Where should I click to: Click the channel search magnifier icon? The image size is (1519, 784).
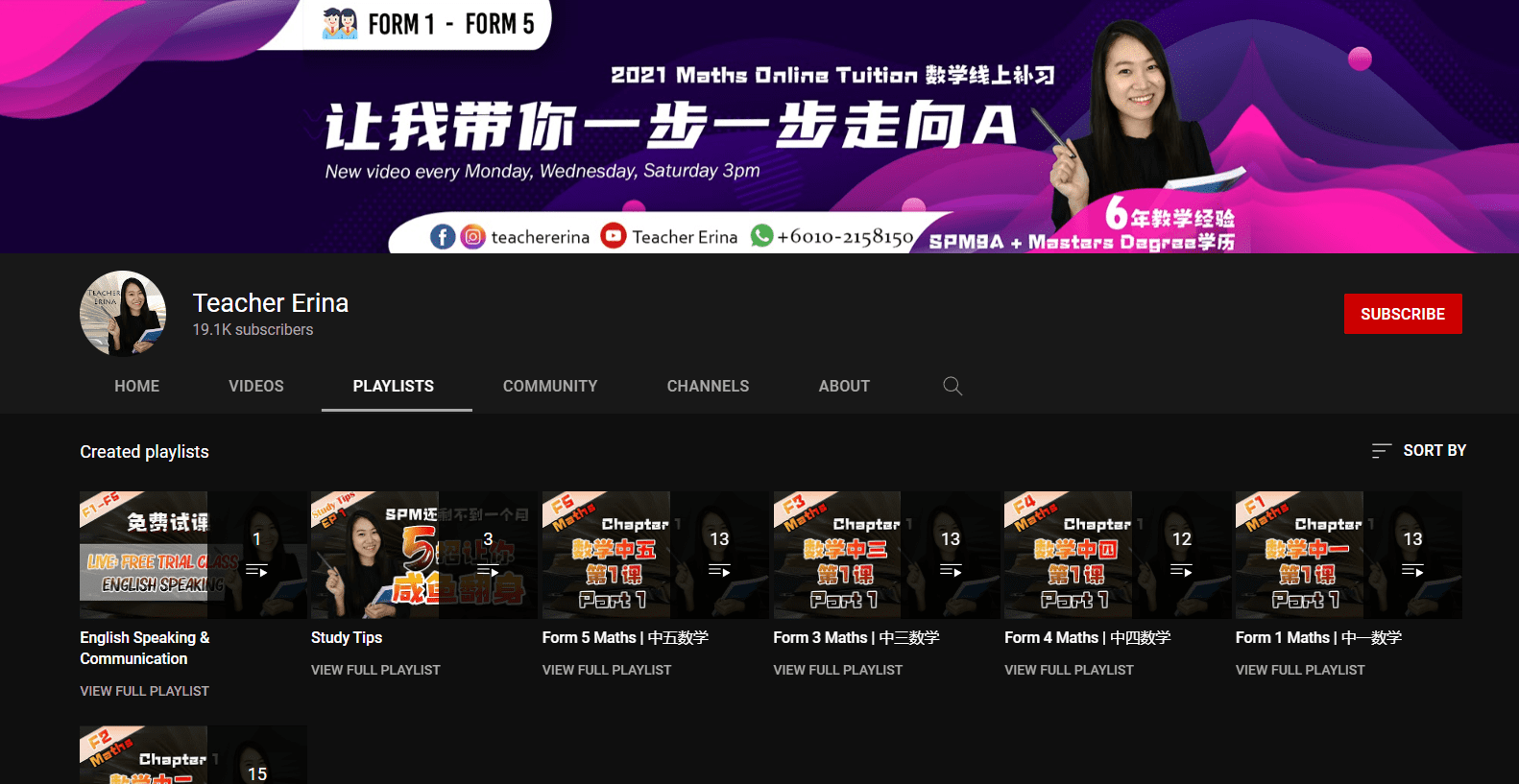click(952, 386)
